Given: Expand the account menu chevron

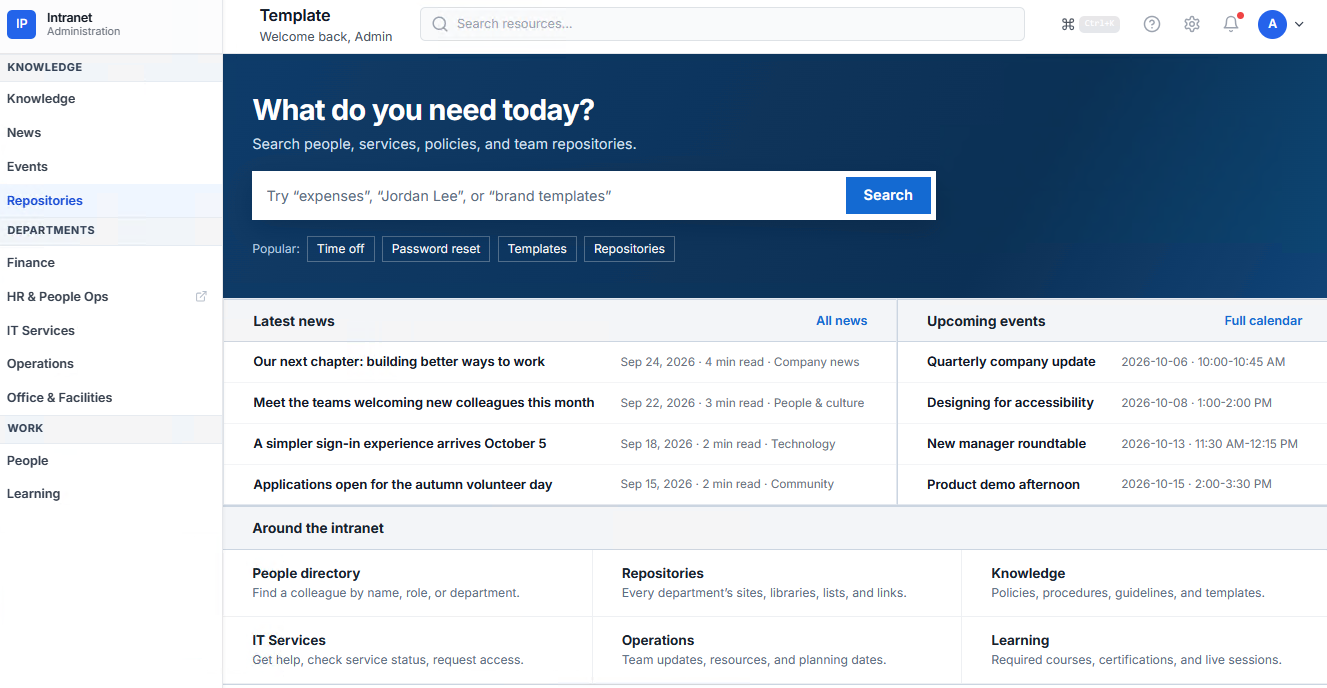Looking at the screenshot, I should (x=1299, y=24).
